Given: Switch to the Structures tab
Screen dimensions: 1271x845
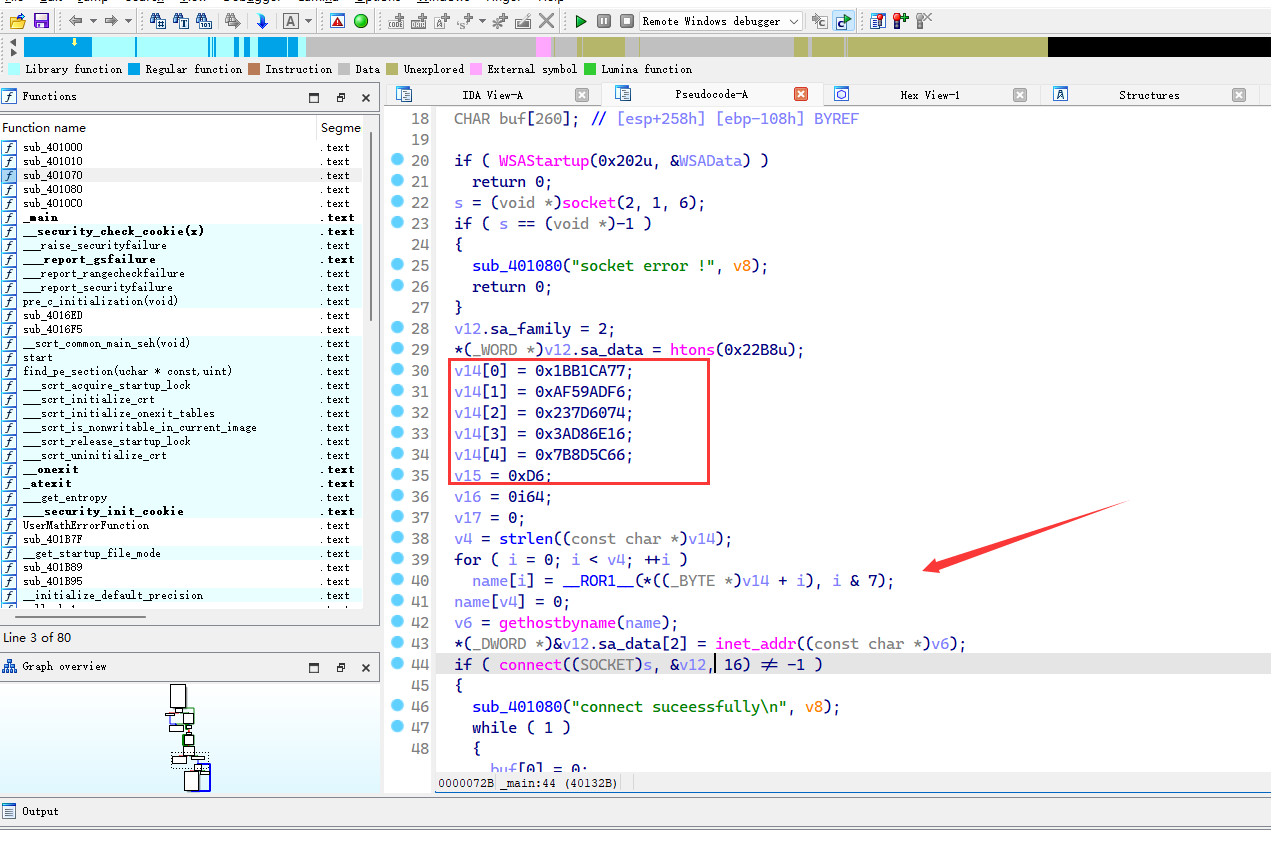Looking at the screenshot, I should pos(1148,95).
